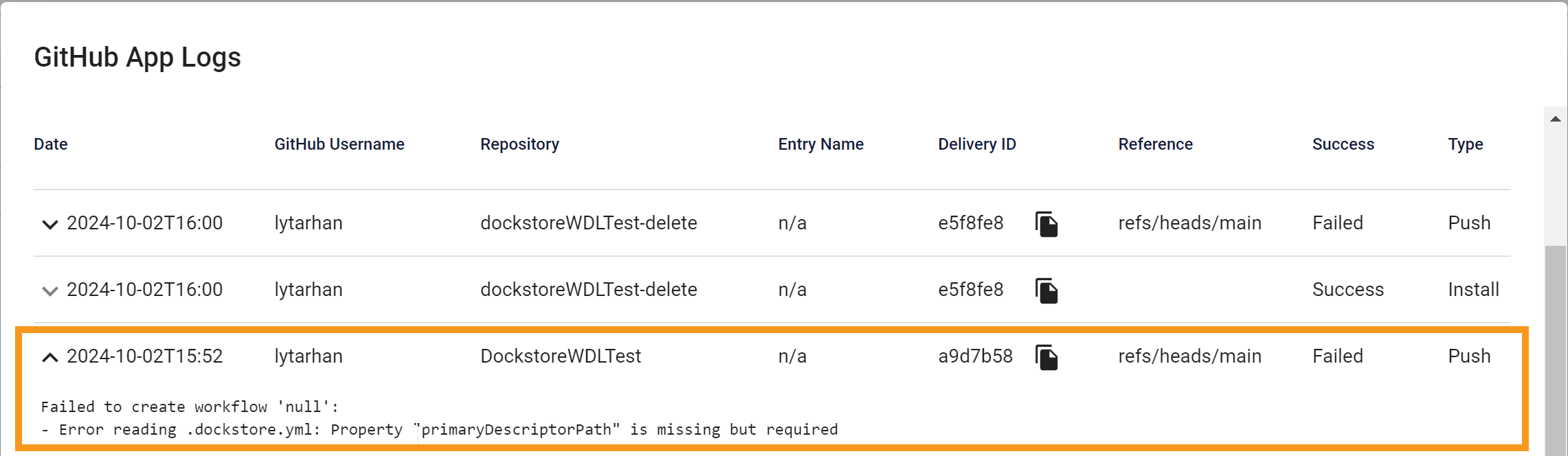1568x456 pixels.
Task: Copy delivery ID a9d7b58
Action: 1046,357
